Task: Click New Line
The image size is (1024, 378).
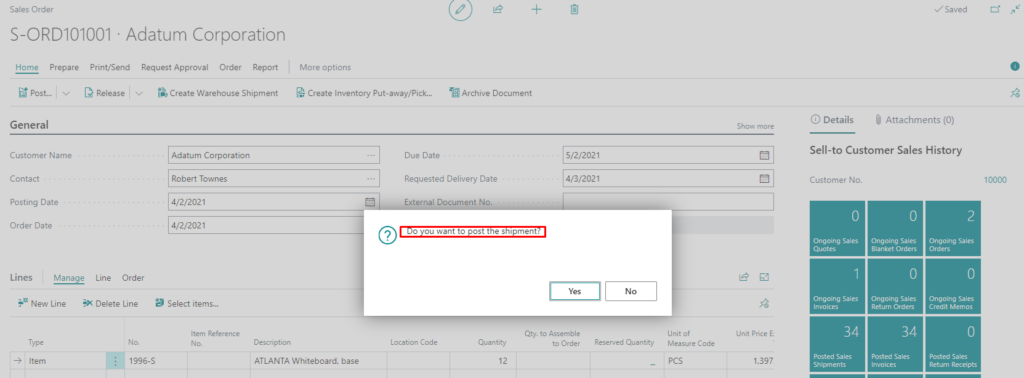Action: (x=42, y=304)
